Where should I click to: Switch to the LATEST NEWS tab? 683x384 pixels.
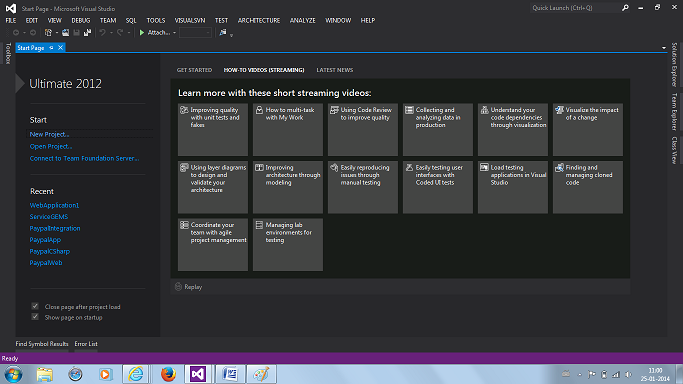point(335,70)
